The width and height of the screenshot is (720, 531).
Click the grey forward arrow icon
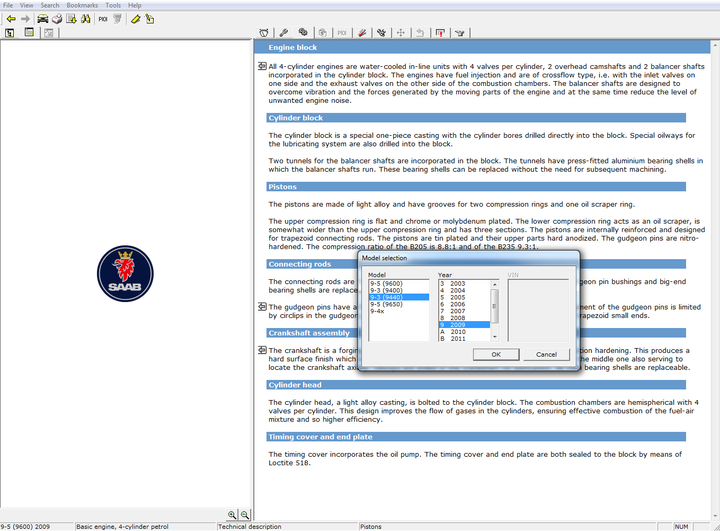26,19
